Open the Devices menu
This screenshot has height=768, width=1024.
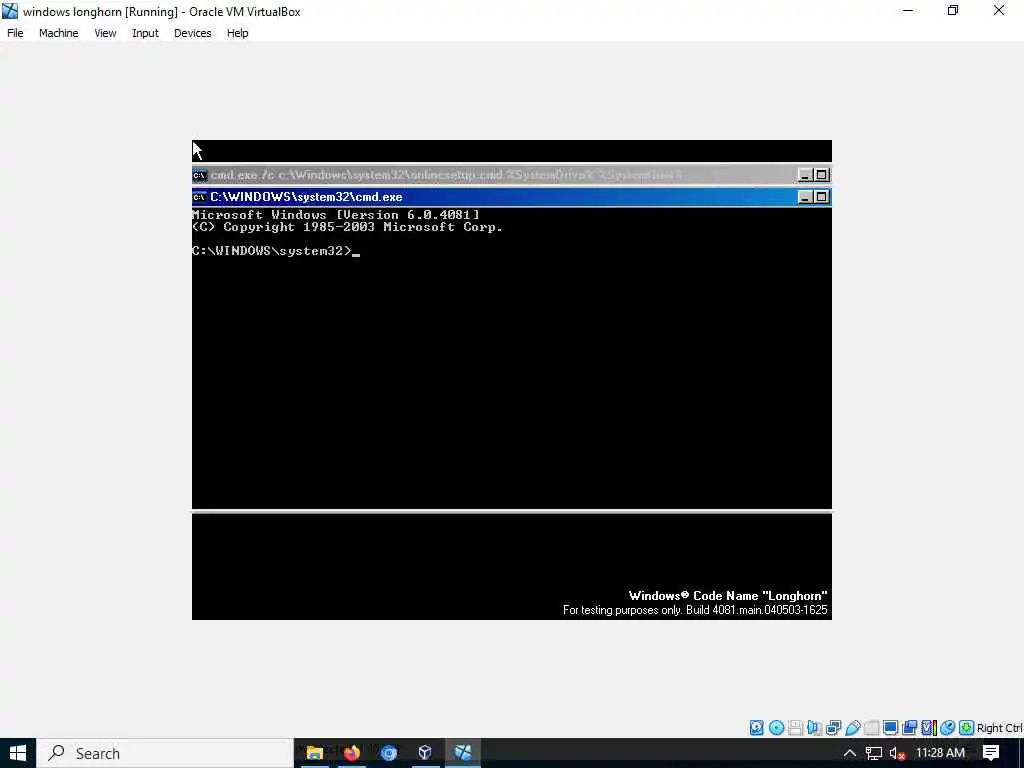(192, 33)
